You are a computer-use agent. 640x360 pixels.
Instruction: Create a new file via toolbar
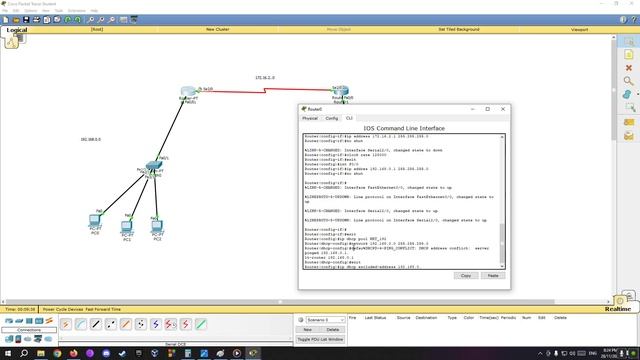pos(6,20)
